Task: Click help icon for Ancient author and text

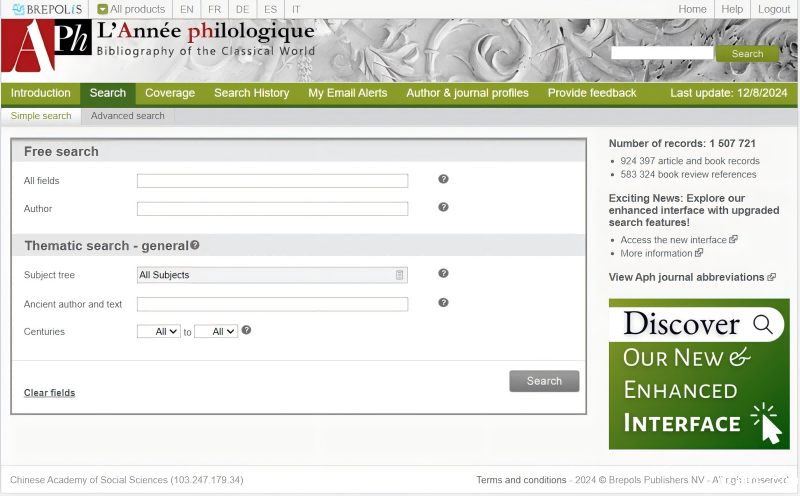Action: [x=443, y=303]
